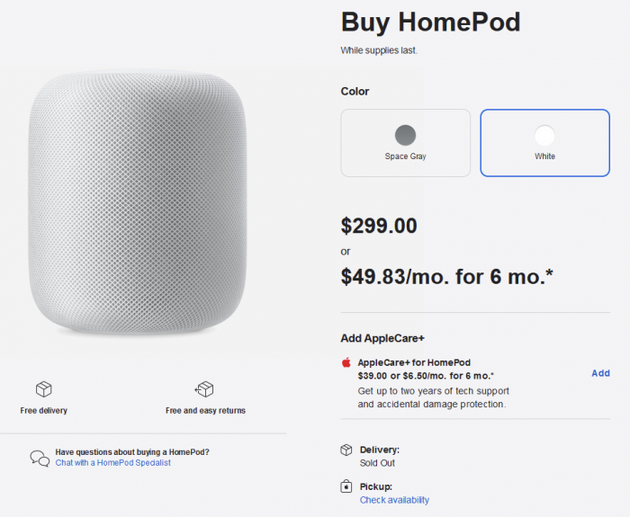Screen dimensions: 630x517
Task: Add AppleCare+ using the Add link
Action: pos(600,373)
